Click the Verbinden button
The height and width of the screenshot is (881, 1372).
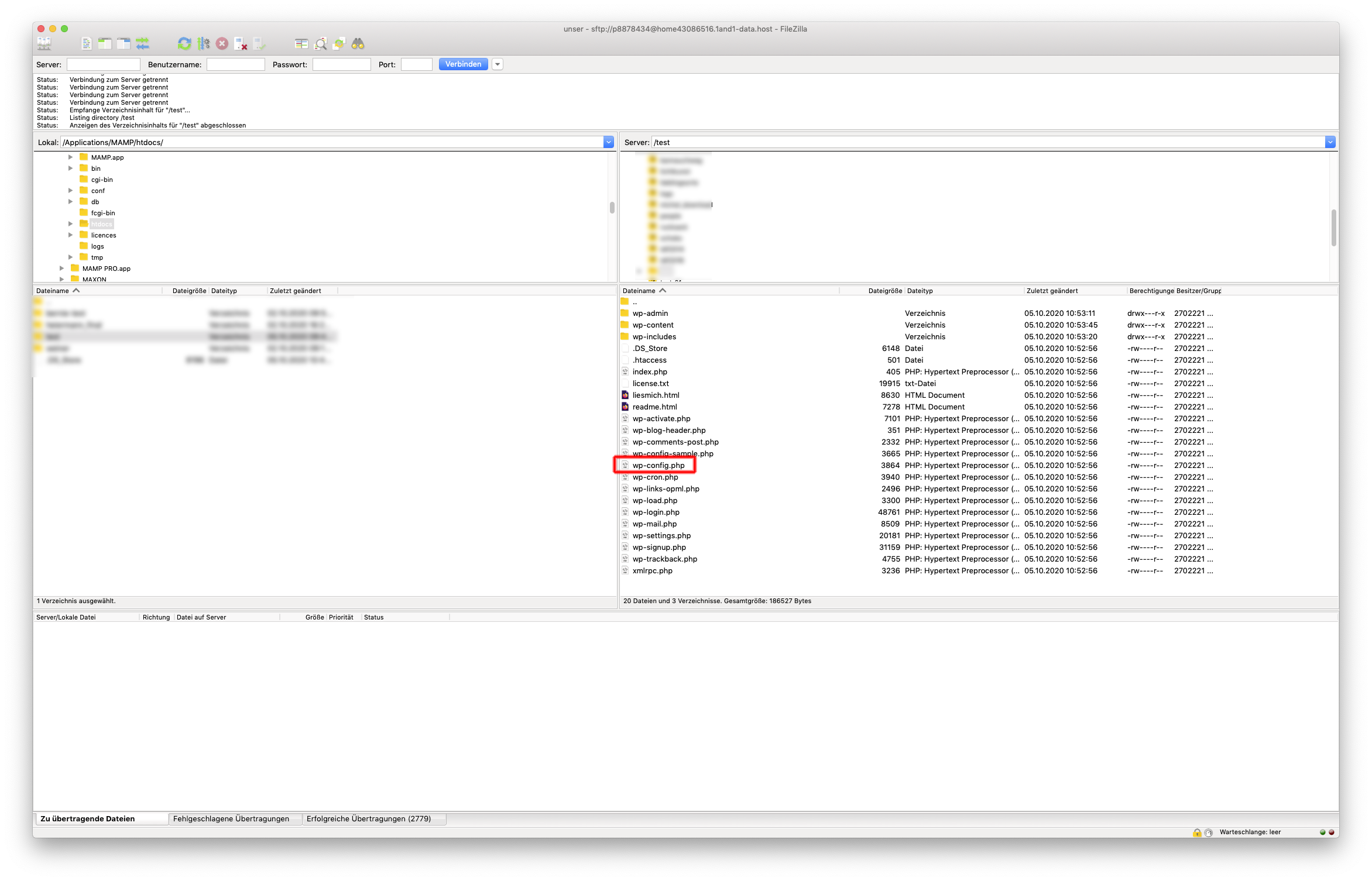tap(463, 64)
